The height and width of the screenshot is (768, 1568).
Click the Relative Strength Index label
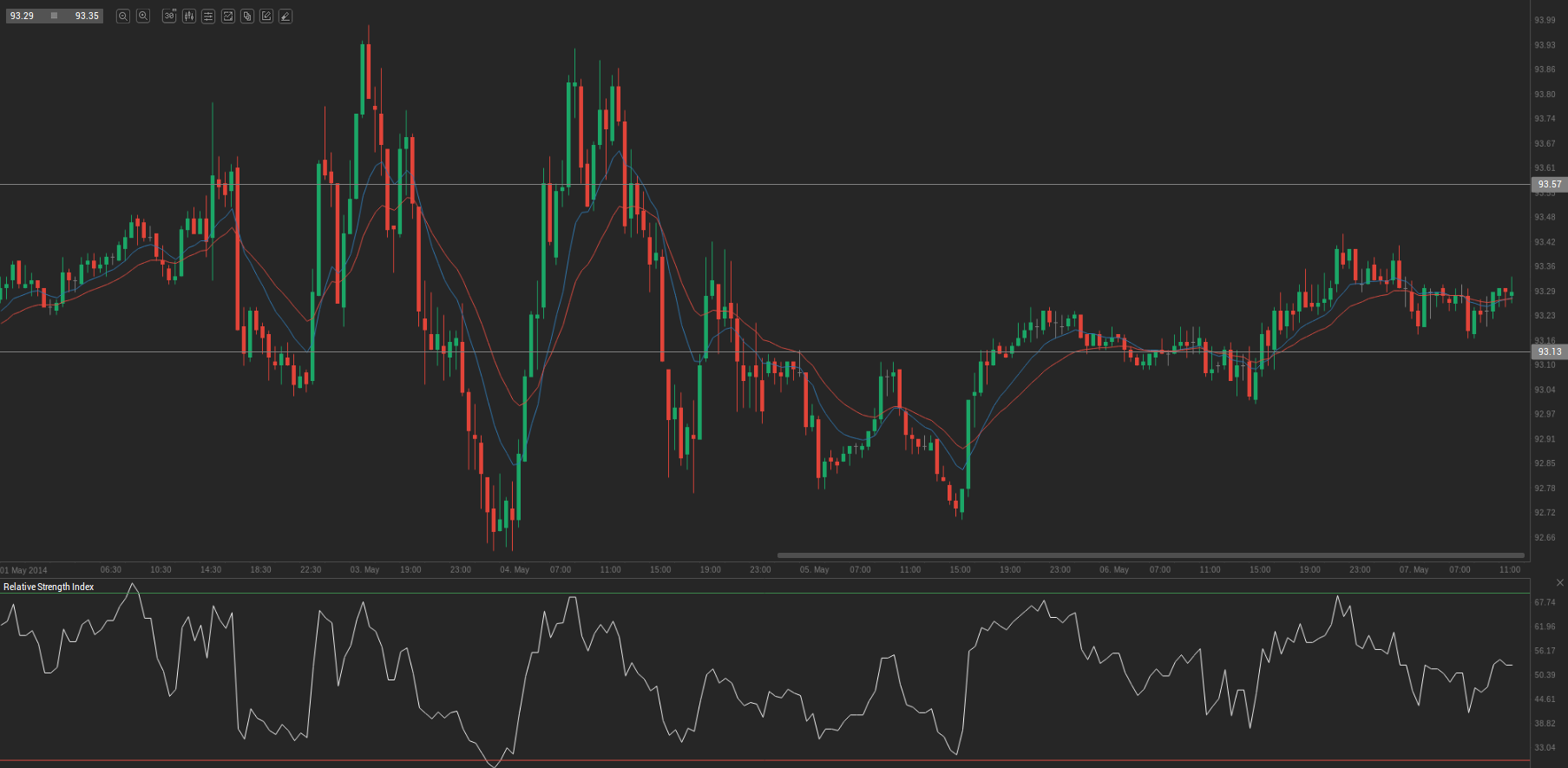(x=49, y=587)
